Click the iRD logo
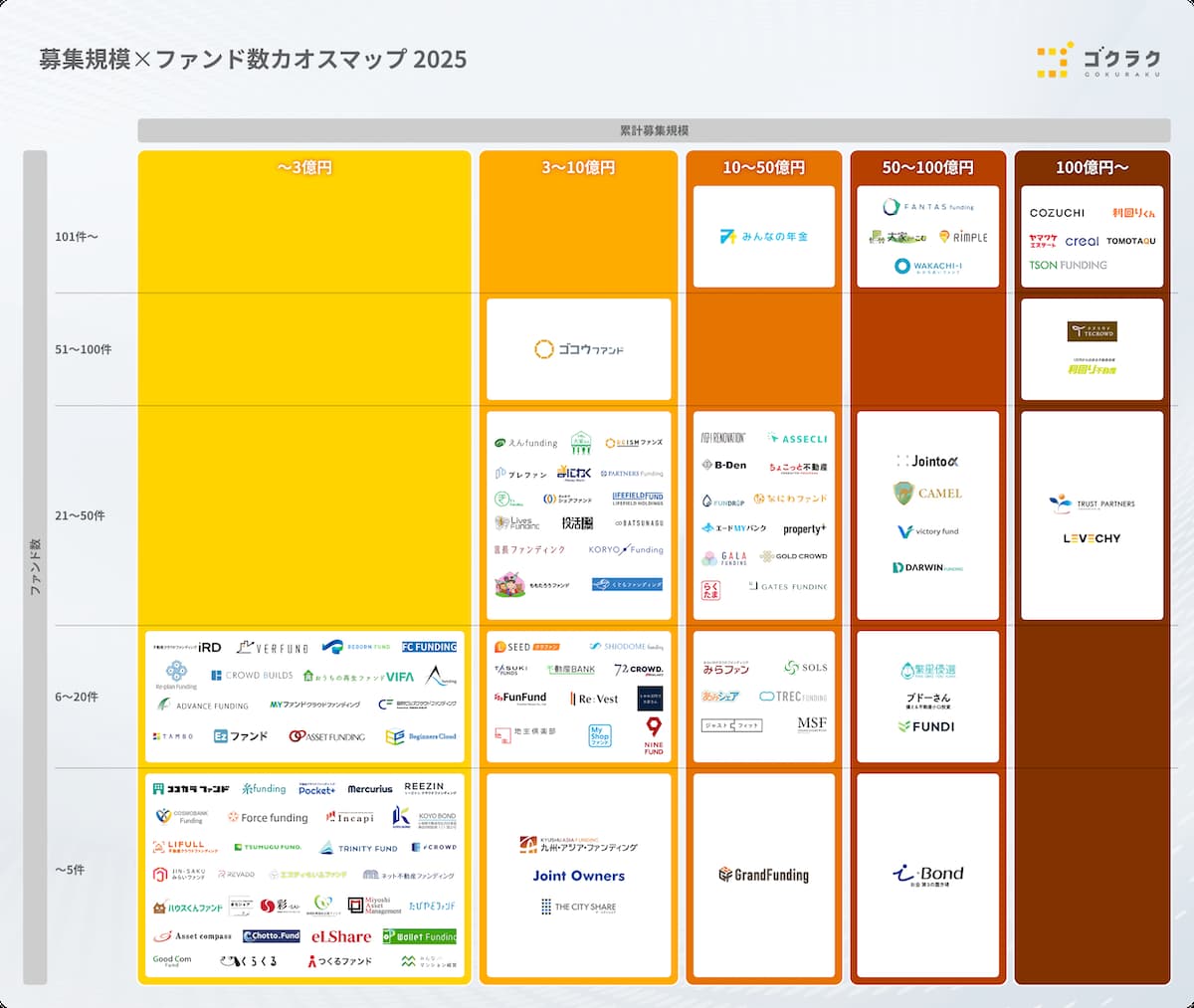 point(187,648)
